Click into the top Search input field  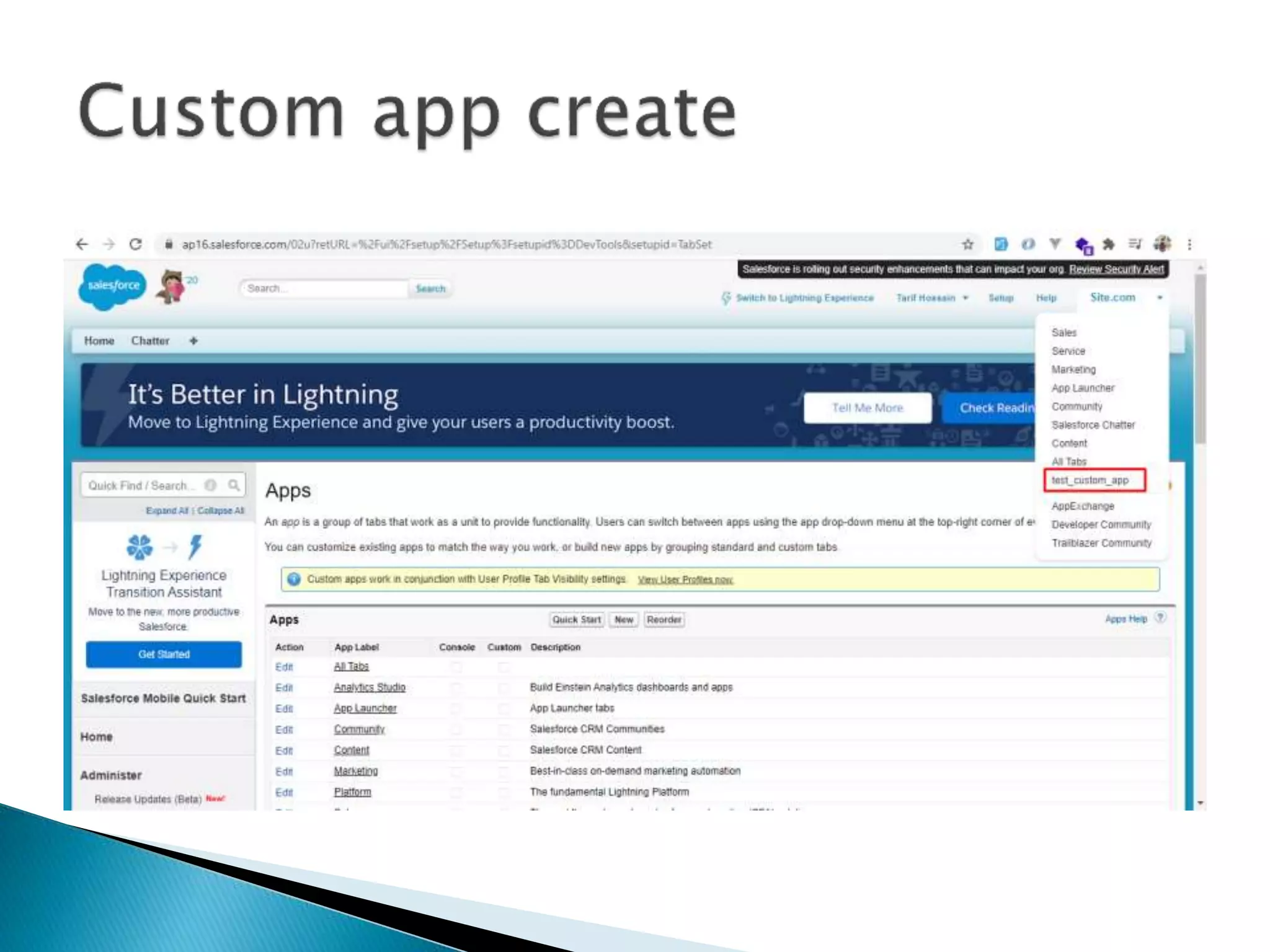click(322, 289)
